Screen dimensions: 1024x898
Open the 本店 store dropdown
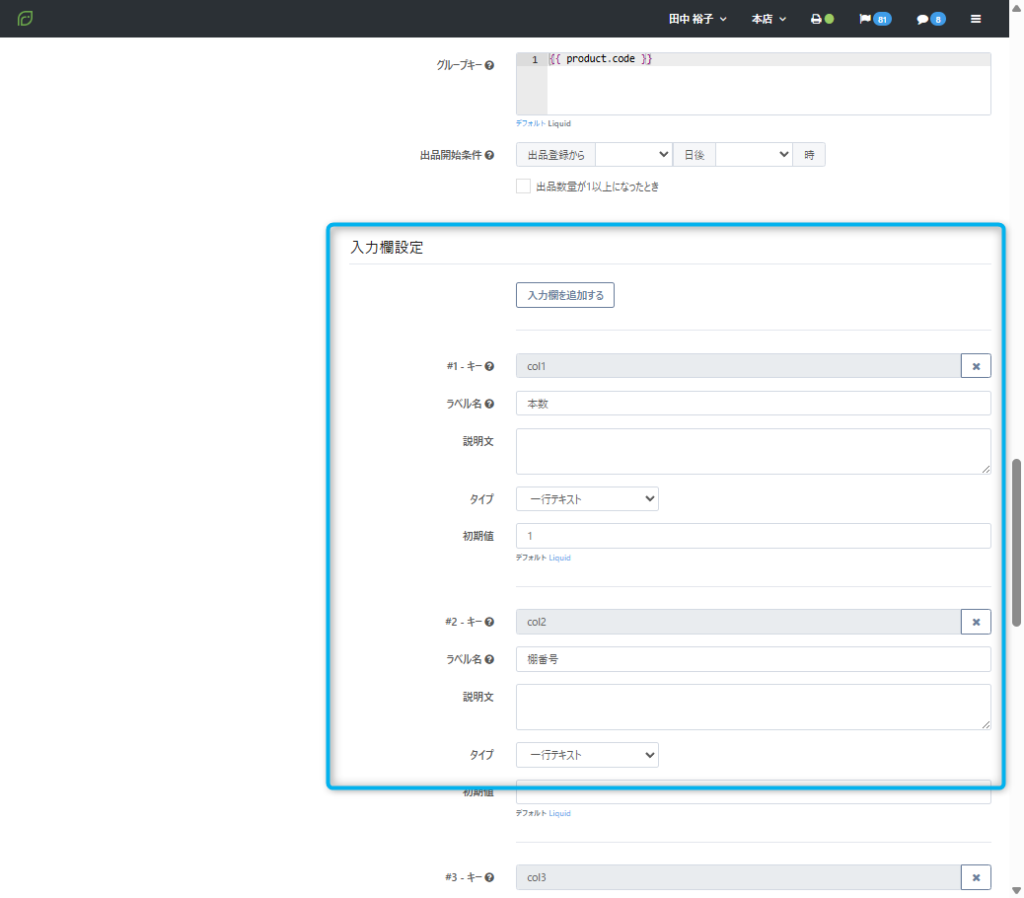point(769,19)
